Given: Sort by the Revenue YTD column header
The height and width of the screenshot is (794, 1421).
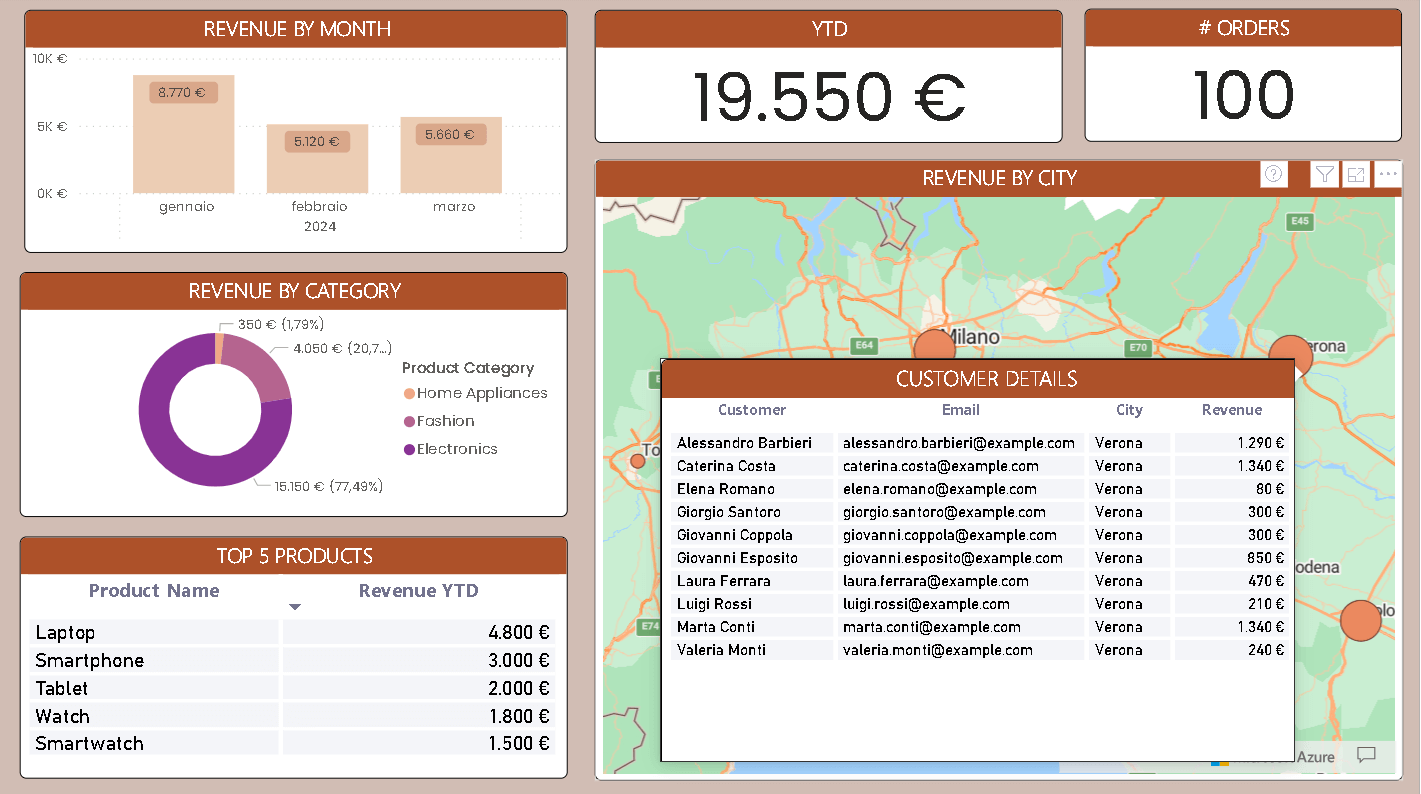Looking at the screenshot, I should coord(419,591).
